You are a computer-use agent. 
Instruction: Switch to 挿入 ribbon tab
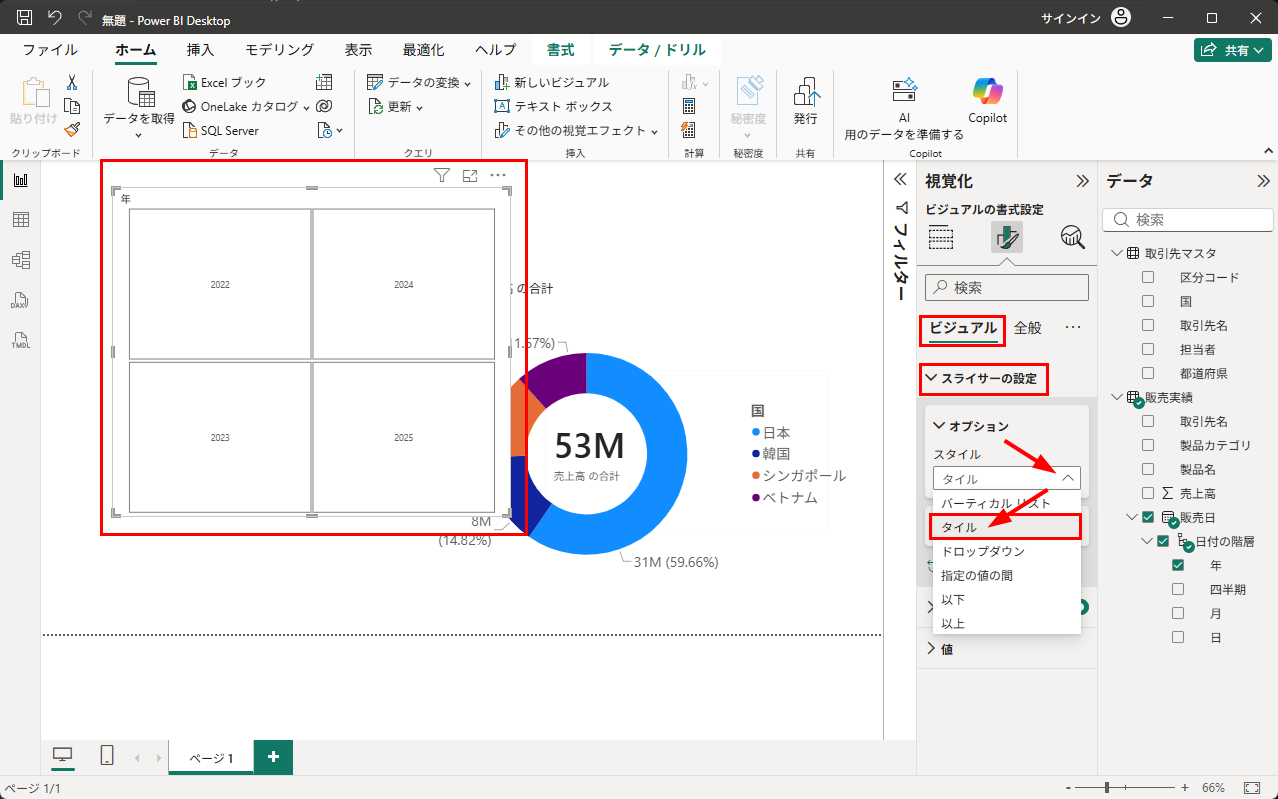pos(200,50)
